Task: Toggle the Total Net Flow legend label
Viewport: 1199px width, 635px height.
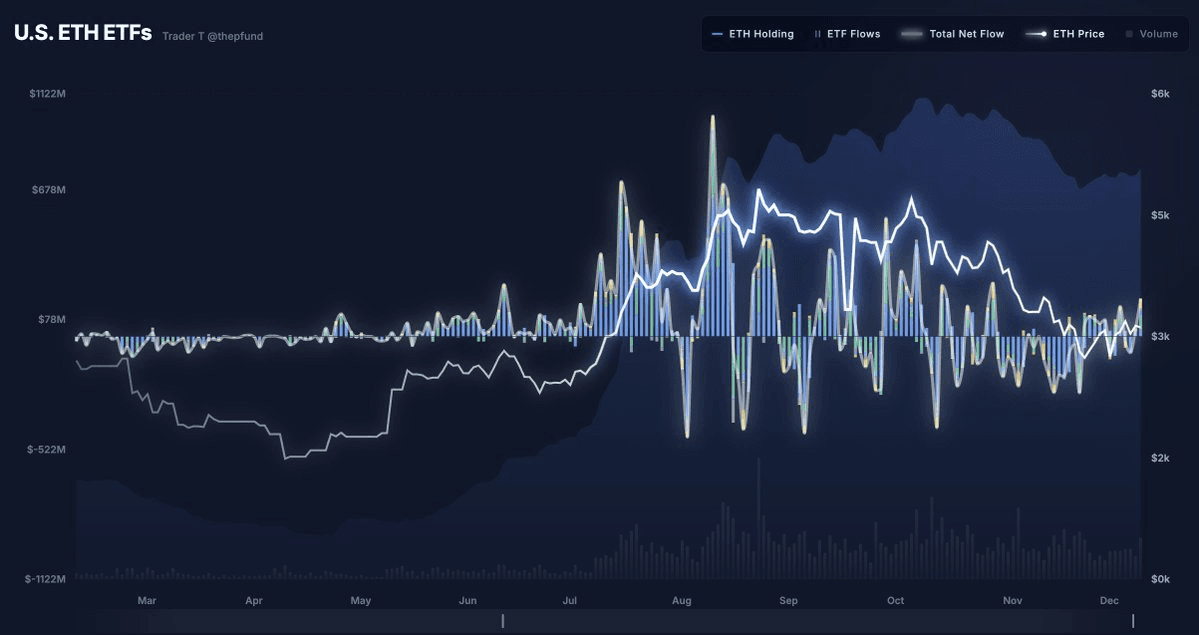Action: tap(966, 34)
